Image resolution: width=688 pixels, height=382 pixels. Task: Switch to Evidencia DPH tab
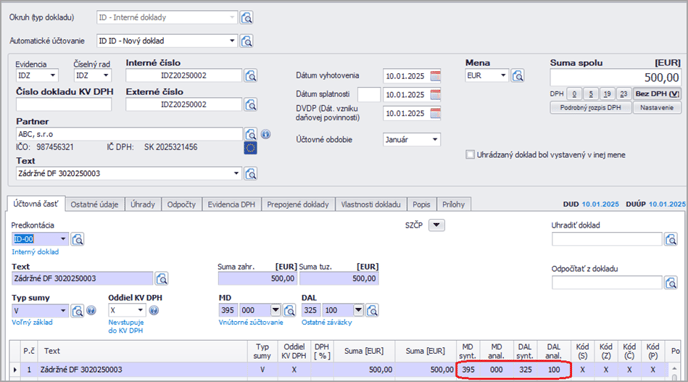pyautogui.click(x=231, y=204)
